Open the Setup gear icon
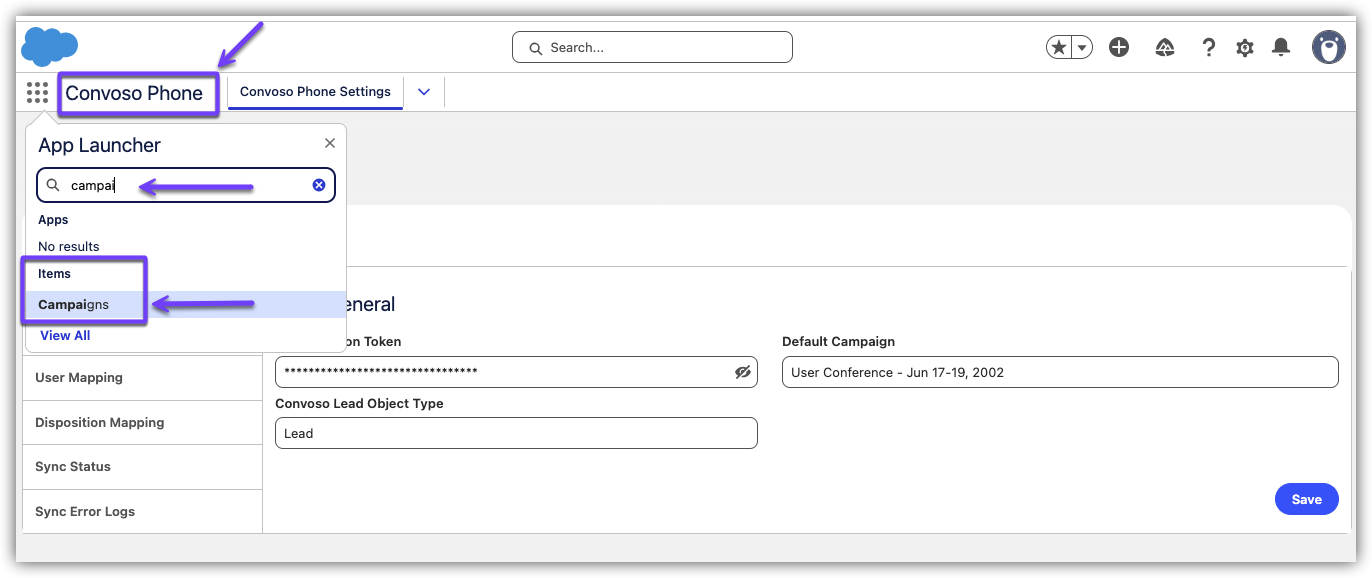 (x=1245, y=47)
